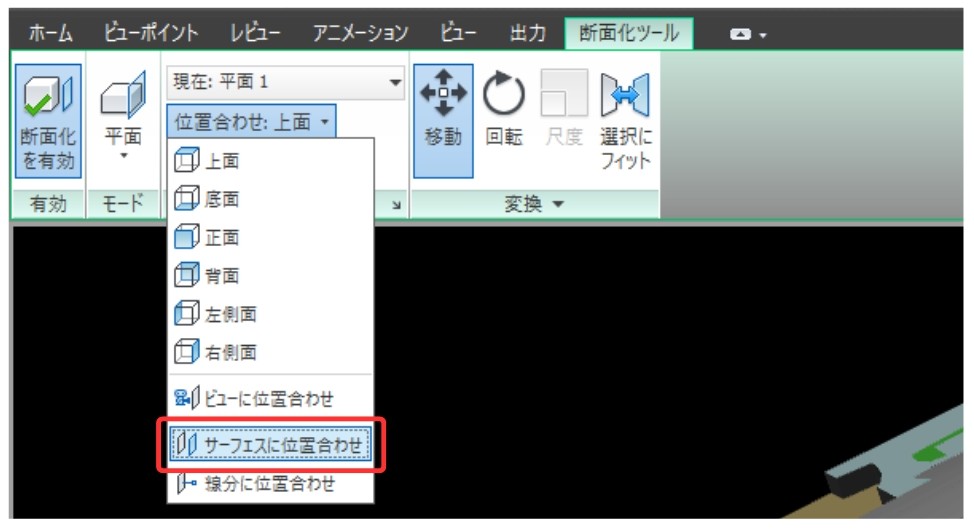Open the ホーム ribbon tab

click(x=50, y=33)
